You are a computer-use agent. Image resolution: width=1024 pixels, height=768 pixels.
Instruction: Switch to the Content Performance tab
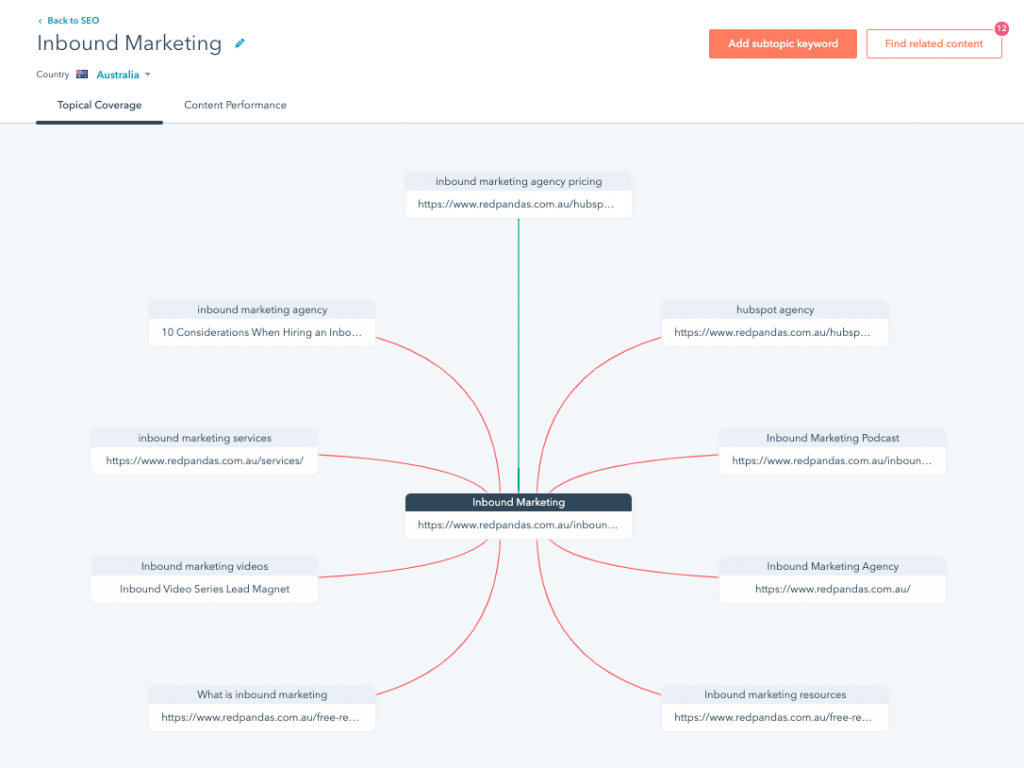pos(235,104)
